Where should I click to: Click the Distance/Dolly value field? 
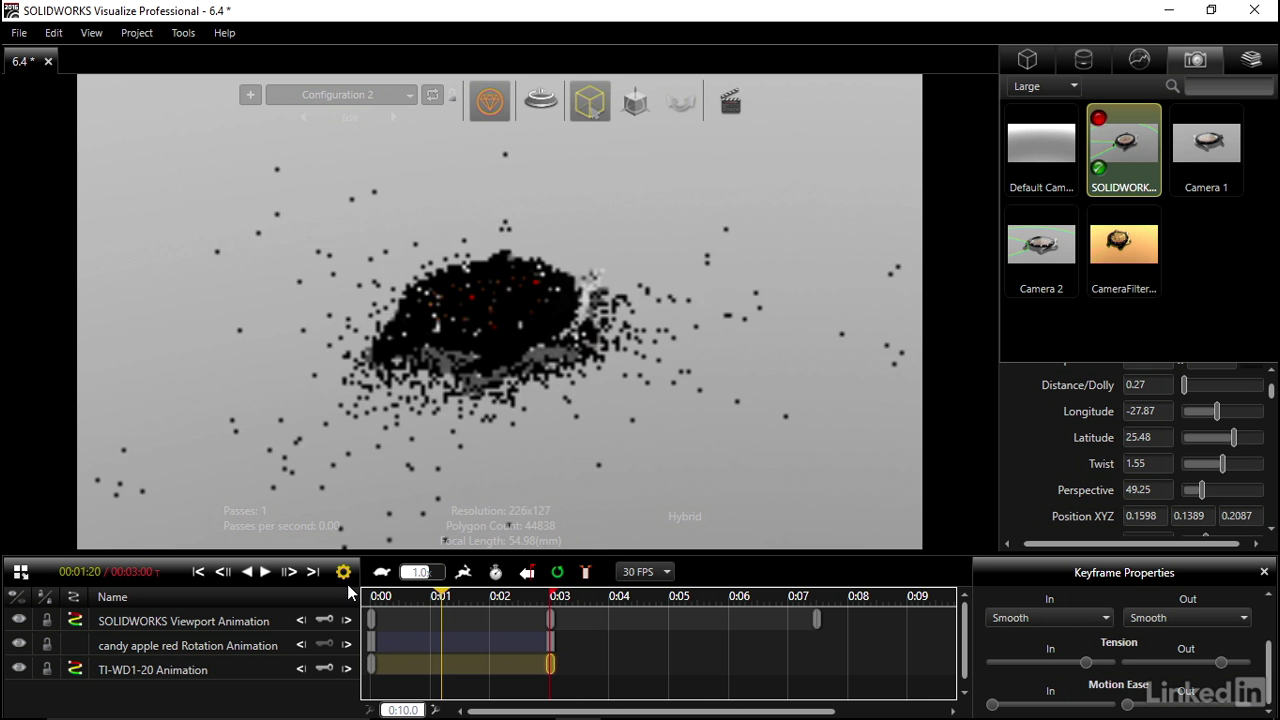tap(1147, 385)
